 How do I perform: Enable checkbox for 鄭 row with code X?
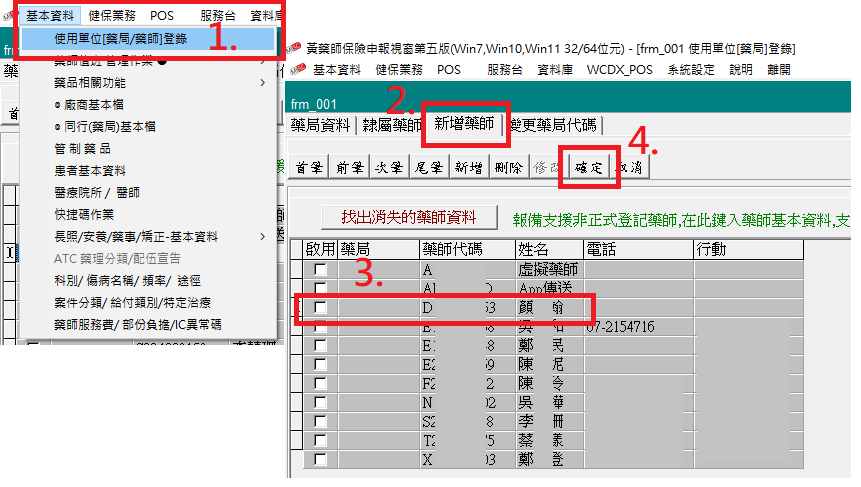(x=320, y=460)
